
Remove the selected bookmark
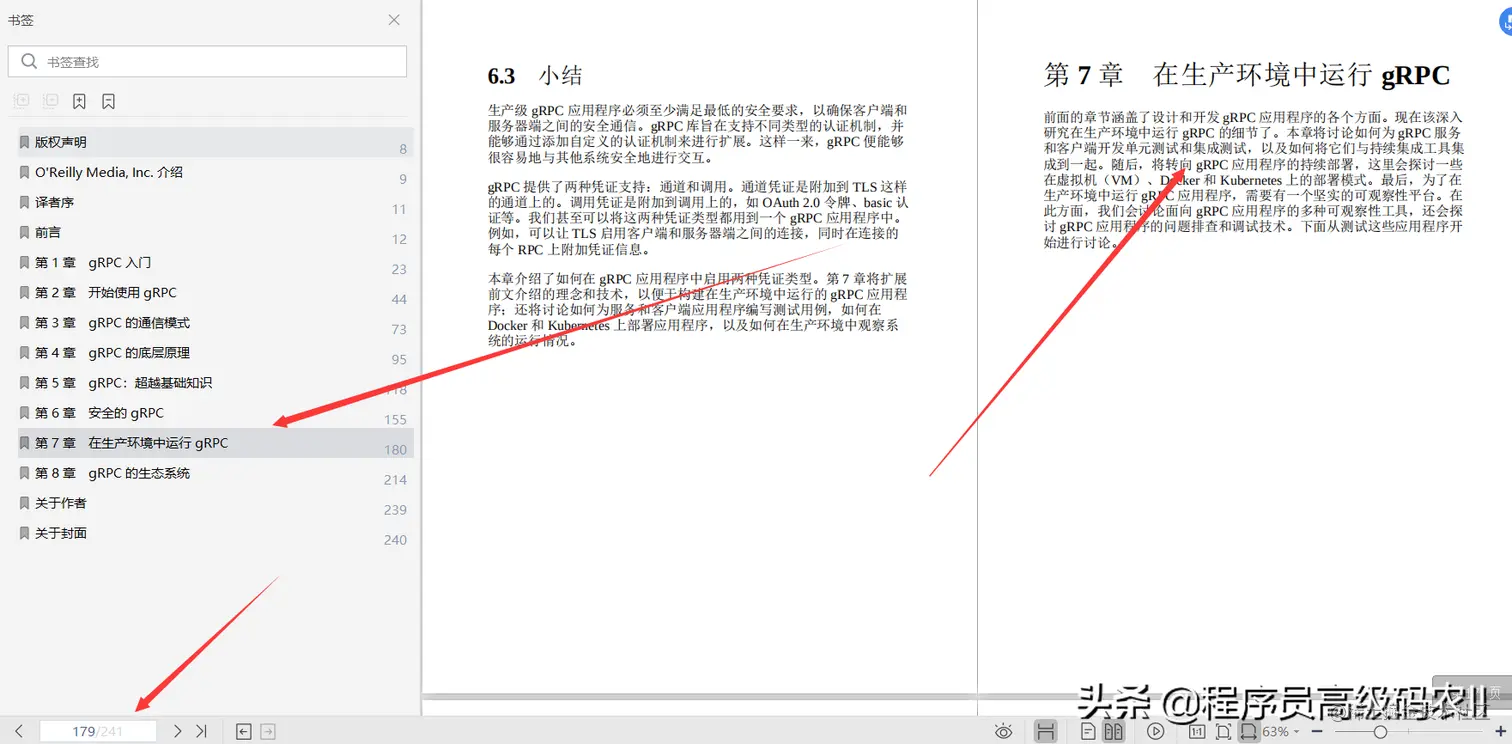click(x=107, y=100)
